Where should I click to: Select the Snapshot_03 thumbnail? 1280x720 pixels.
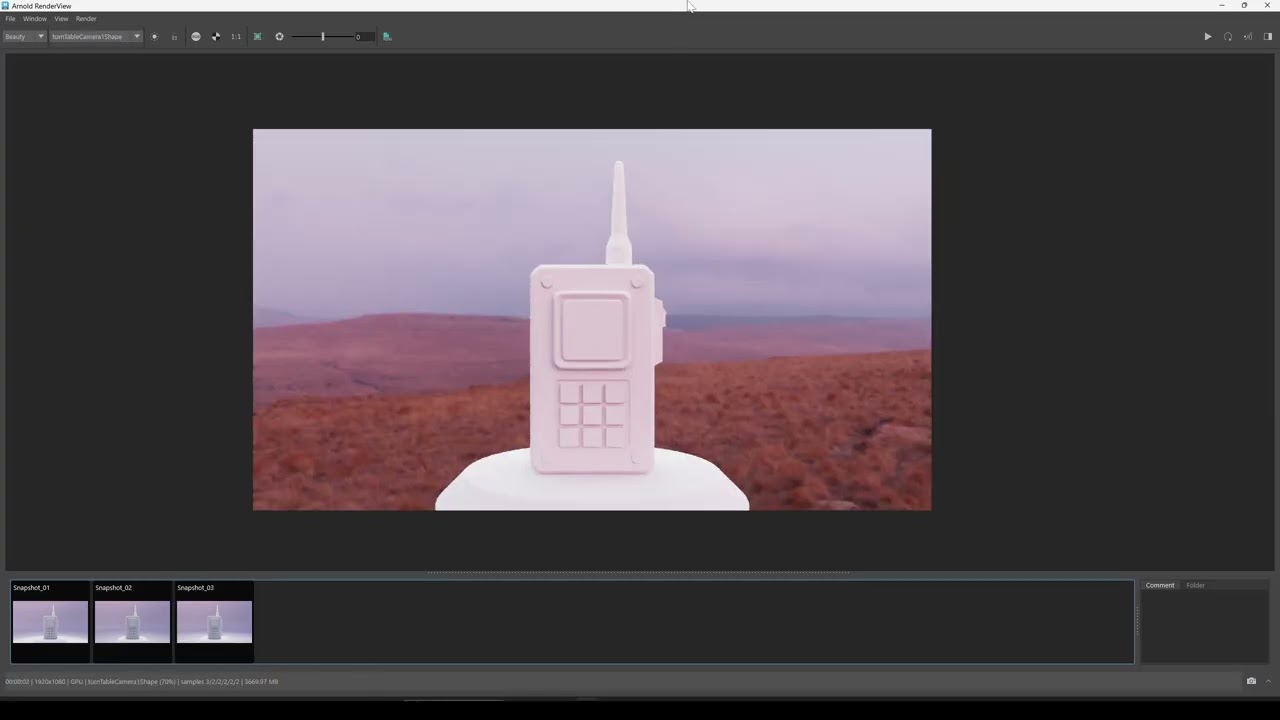point(214,621)
